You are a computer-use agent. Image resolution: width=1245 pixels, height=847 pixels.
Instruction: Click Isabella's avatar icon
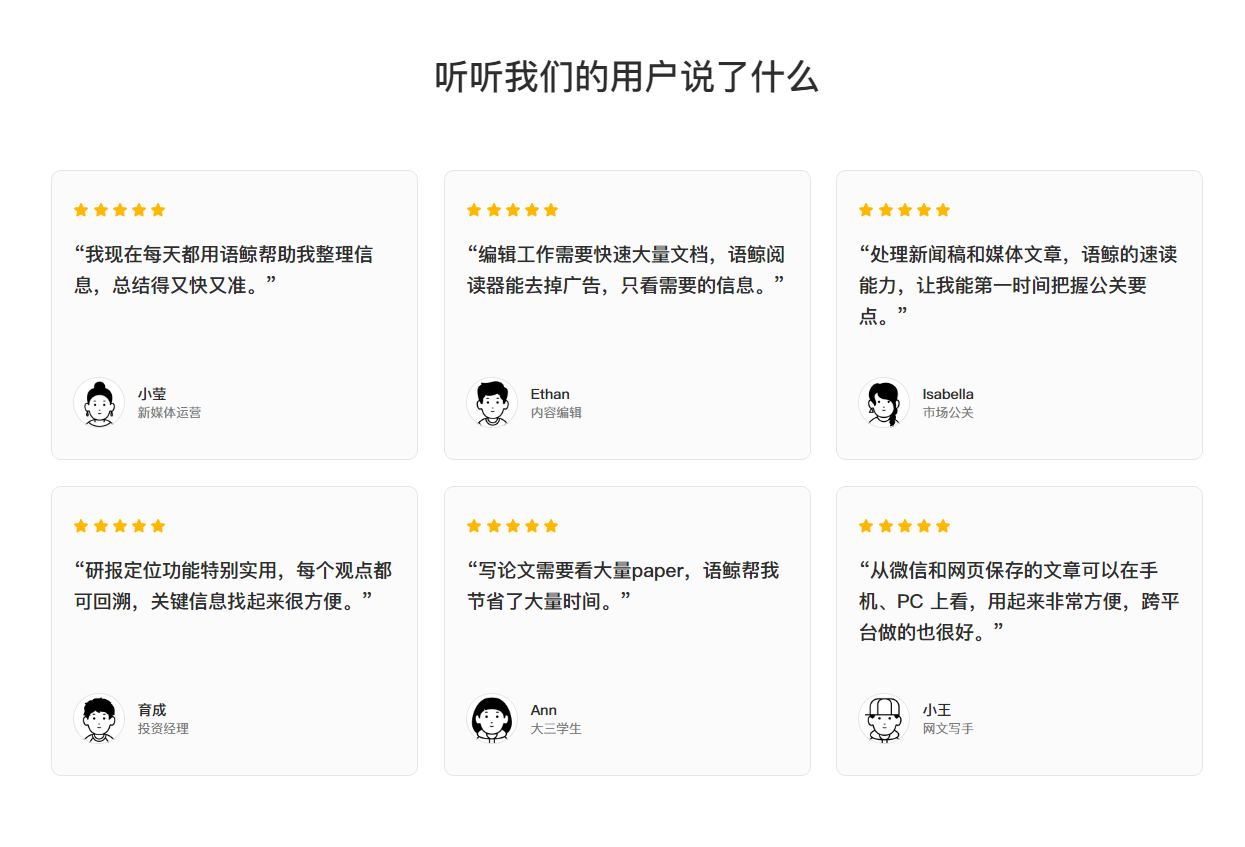click(x=884, y=403)
